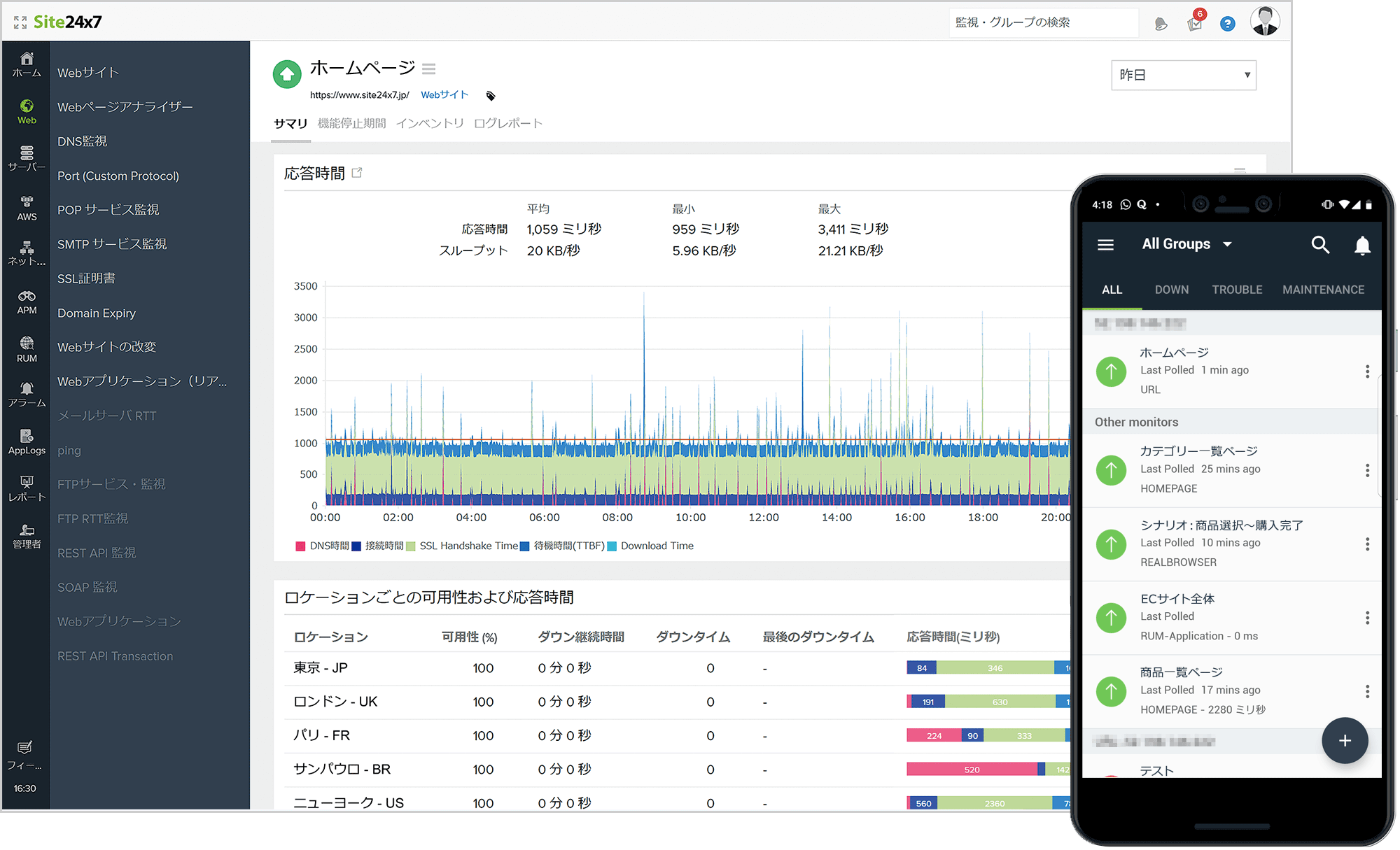The image size is (1400, 850).
Task: Click the export icon next to 応答時間
Action: 357,171
